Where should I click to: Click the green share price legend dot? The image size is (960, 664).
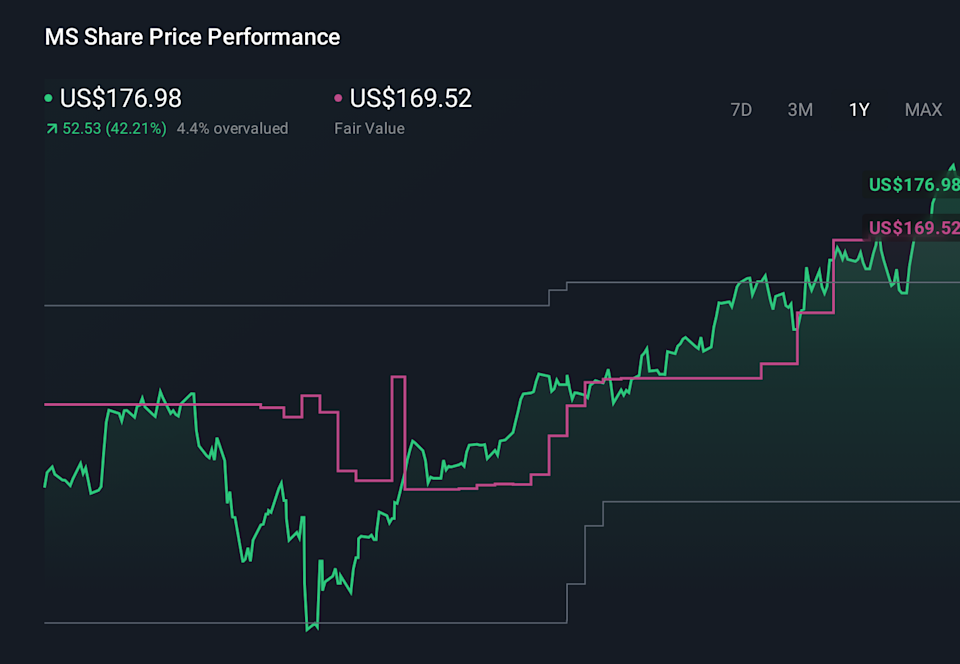pos(49,99)
